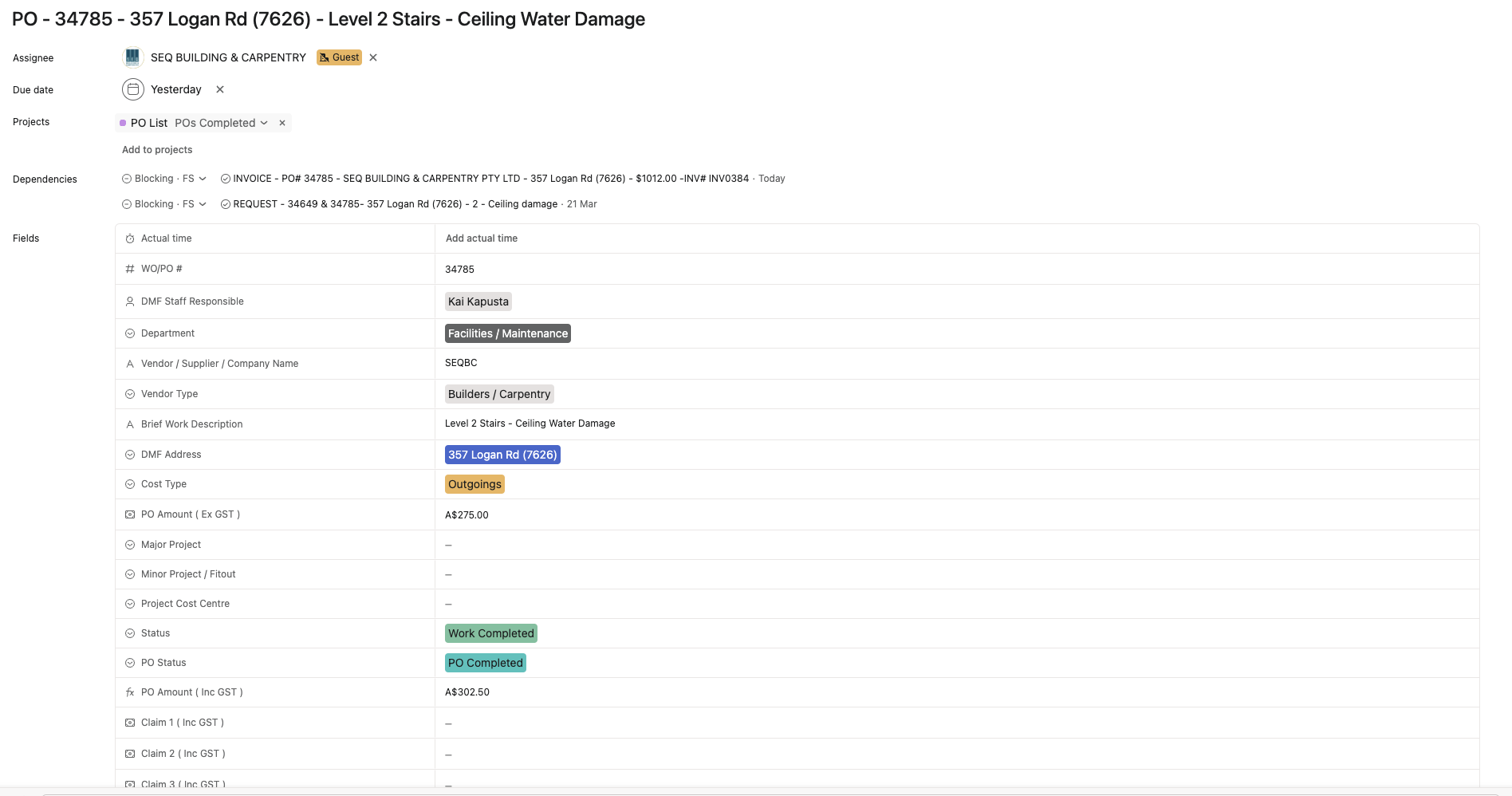Open the INVOICE PO# 34785 dependency task
1512x796 pixels.
click(x=491, y=179)
